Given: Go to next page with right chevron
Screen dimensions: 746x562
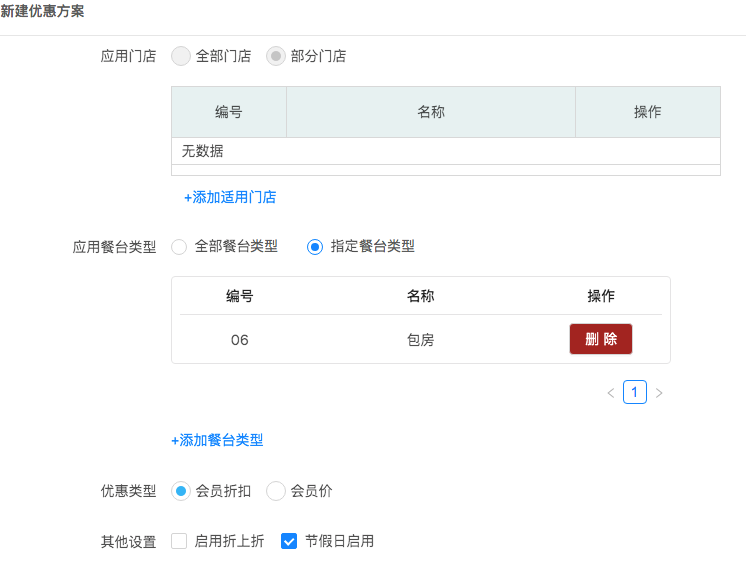Looking at the screenshot, I should [x=659, y=393].
